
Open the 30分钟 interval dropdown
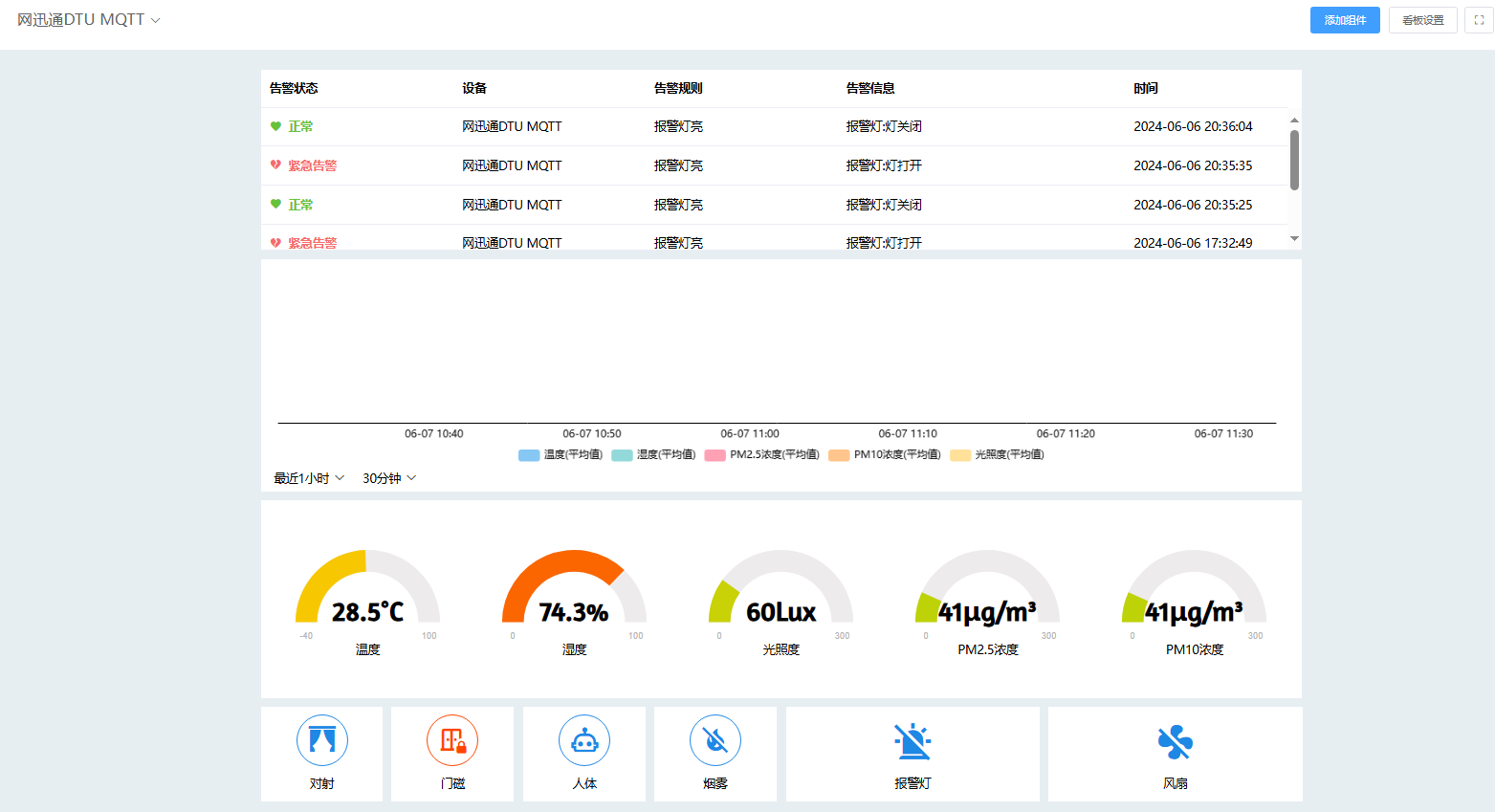[388, 478]
